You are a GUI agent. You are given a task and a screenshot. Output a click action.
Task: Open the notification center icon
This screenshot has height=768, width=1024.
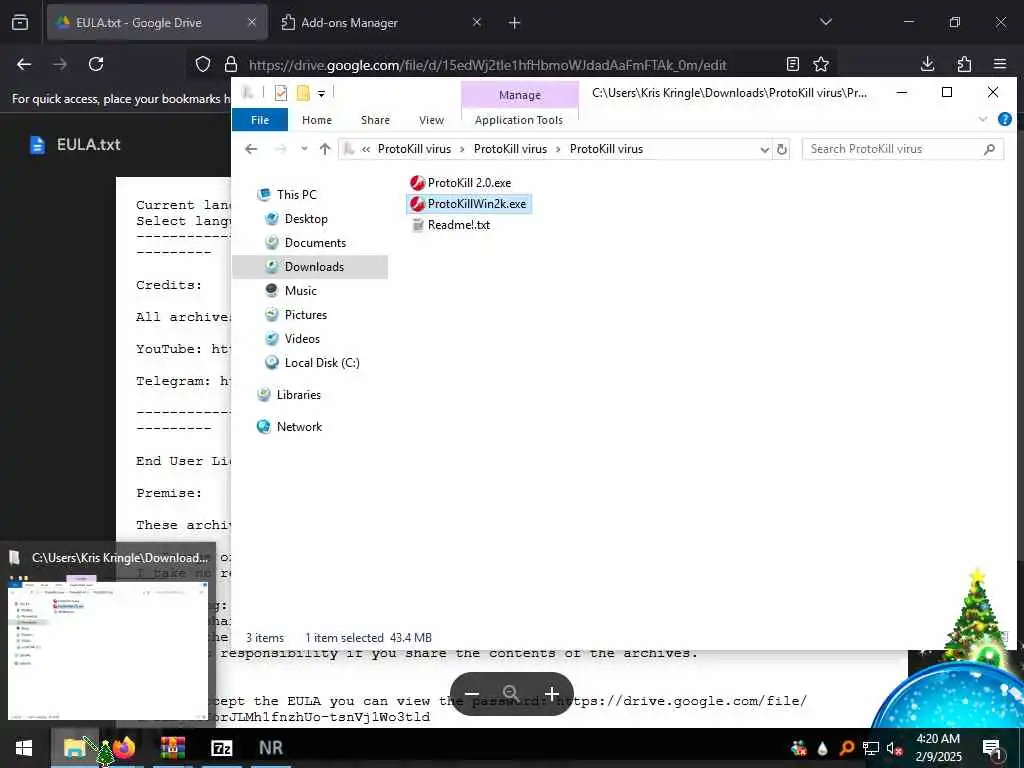coord(991,748)
